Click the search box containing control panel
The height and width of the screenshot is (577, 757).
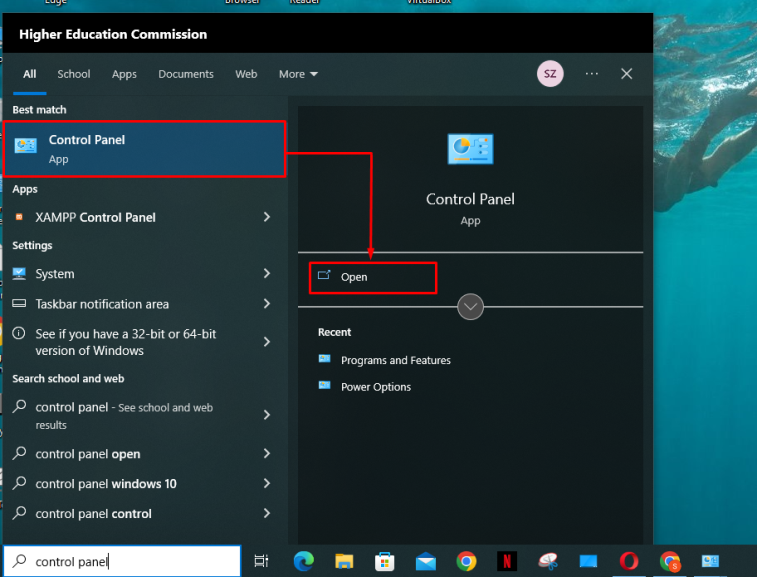point(130,561)
